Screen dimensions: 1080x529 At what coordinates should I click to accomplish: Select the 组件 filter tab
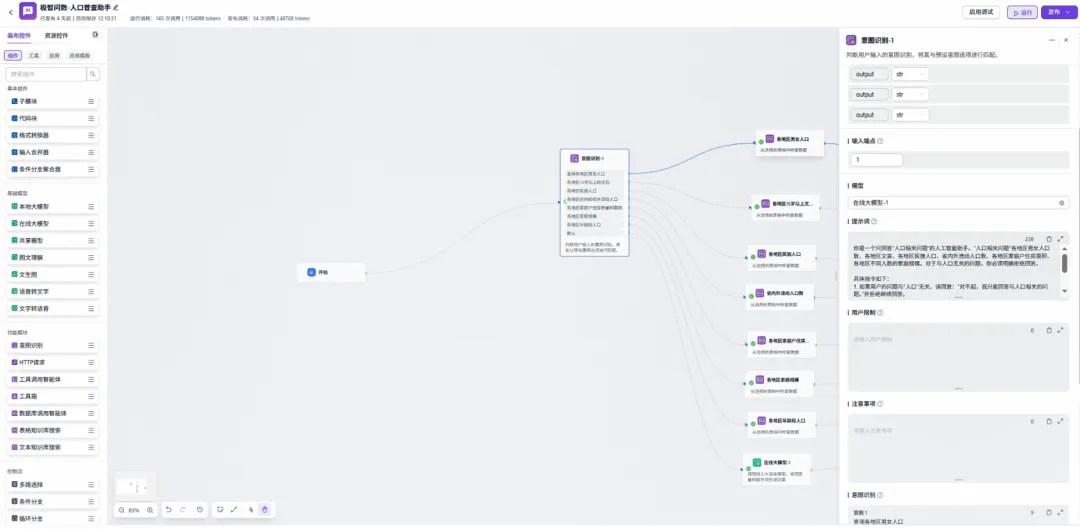[13, 55]
